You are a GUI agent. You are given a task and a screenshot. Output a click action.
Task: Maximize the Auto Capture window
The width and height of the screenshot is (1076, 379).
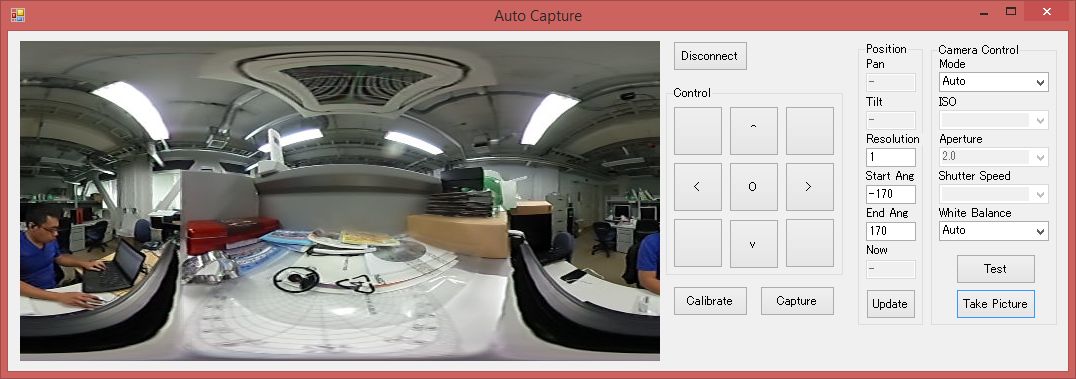click(x=1010, y=12)
